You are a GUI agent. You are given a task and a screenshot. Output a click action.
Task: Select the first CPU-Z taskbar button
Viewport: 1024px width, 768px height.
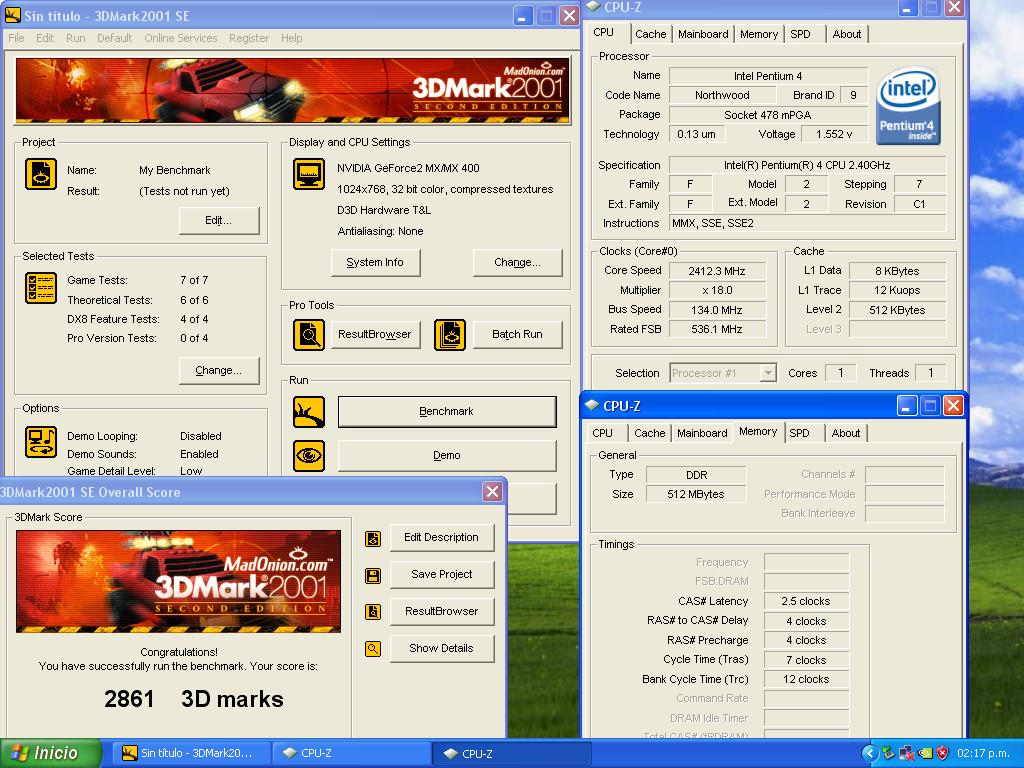click(x=350, y=753)
